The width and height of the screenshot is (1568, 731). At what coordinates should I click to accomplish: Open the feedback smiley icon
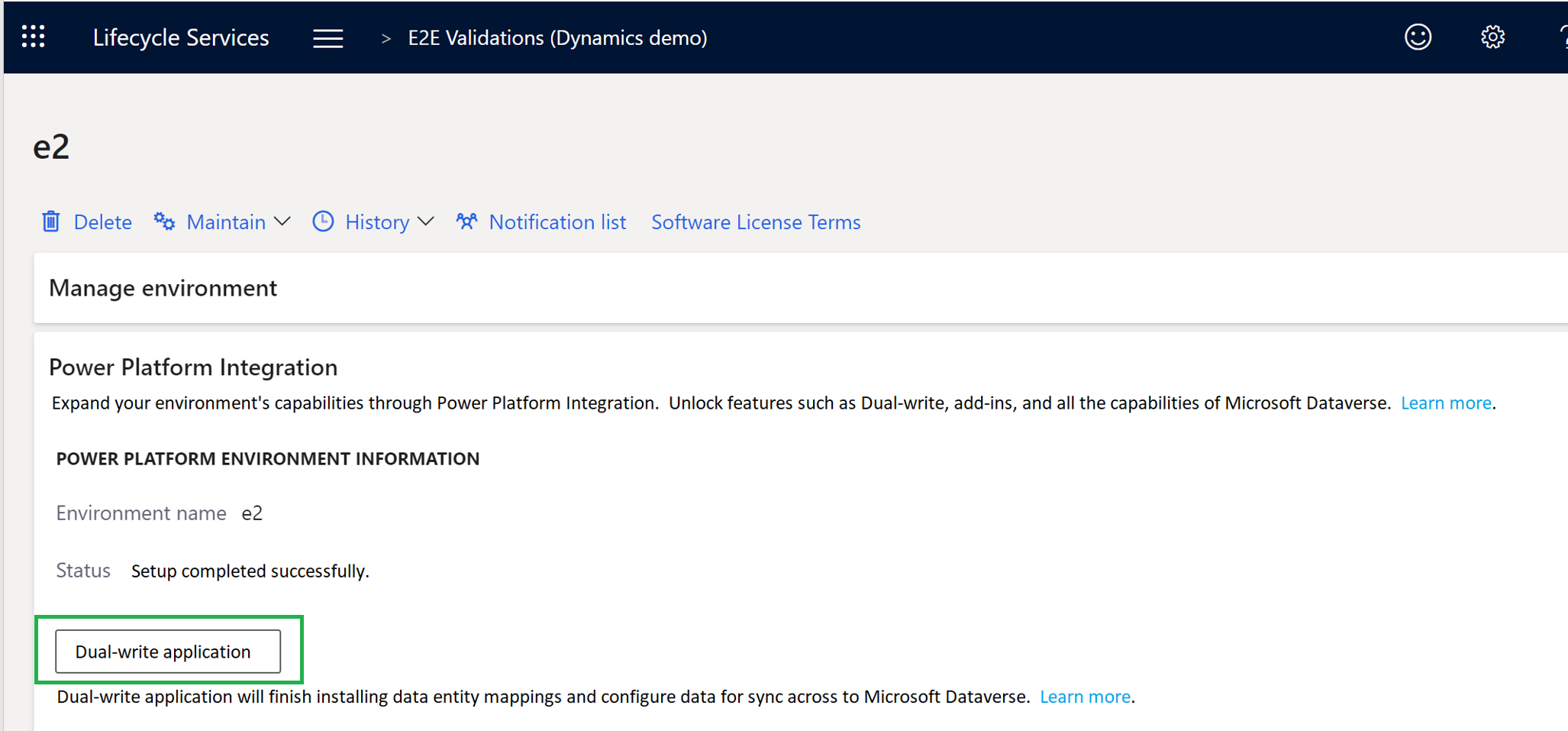1417,36
